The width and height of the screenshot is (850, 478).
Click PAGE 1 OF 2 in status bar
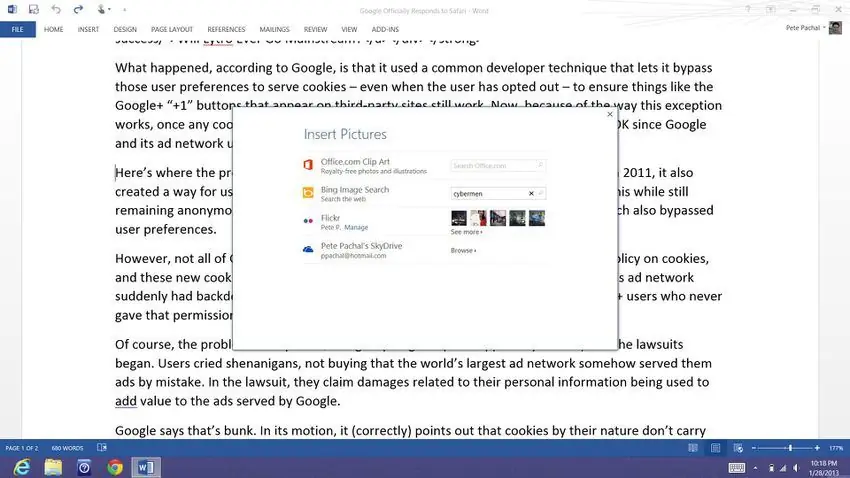click(x=22, y=448)
